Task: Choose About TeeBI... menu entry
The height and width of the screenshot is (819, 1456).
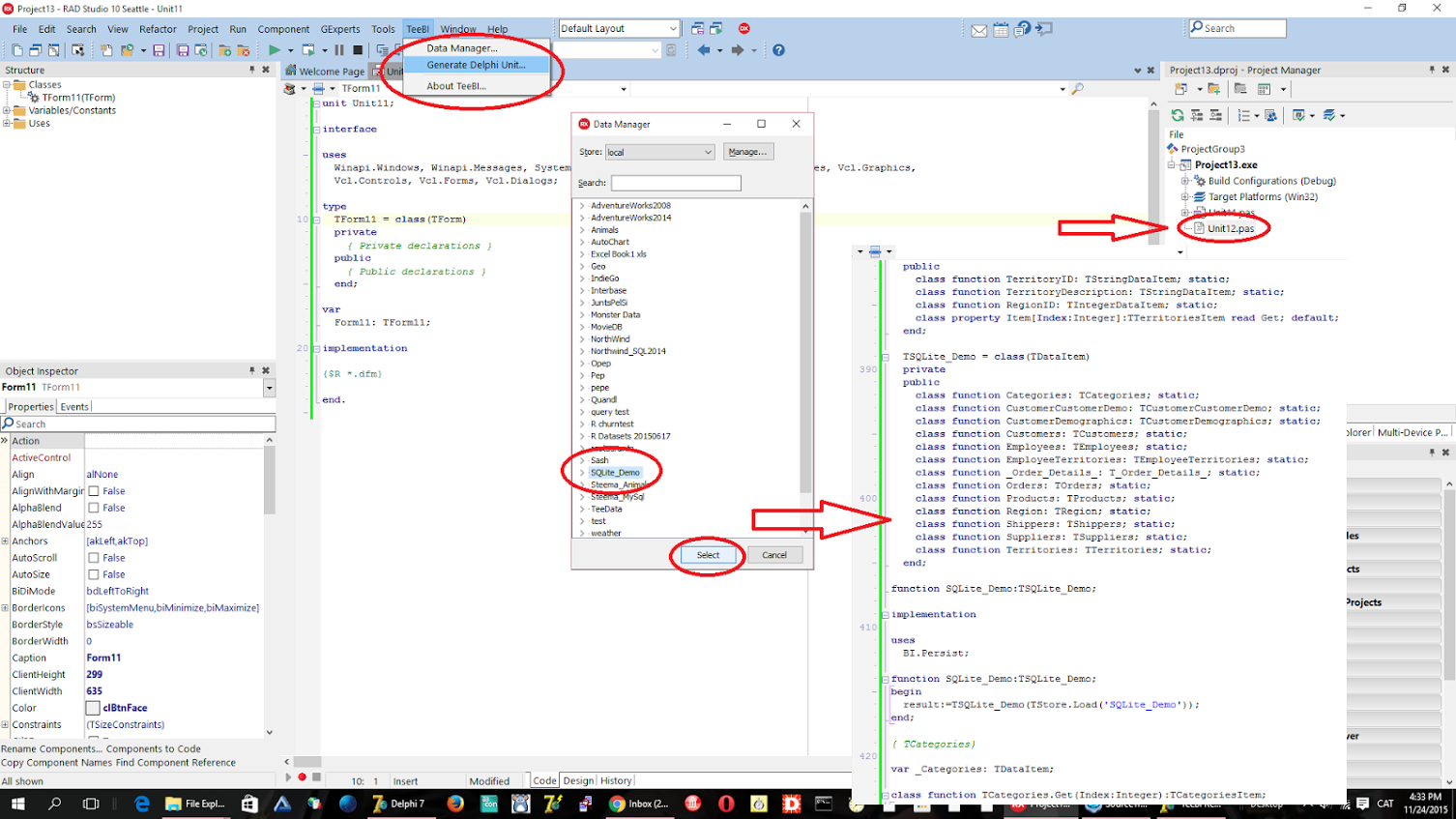Action: click(x=456, y=86)
